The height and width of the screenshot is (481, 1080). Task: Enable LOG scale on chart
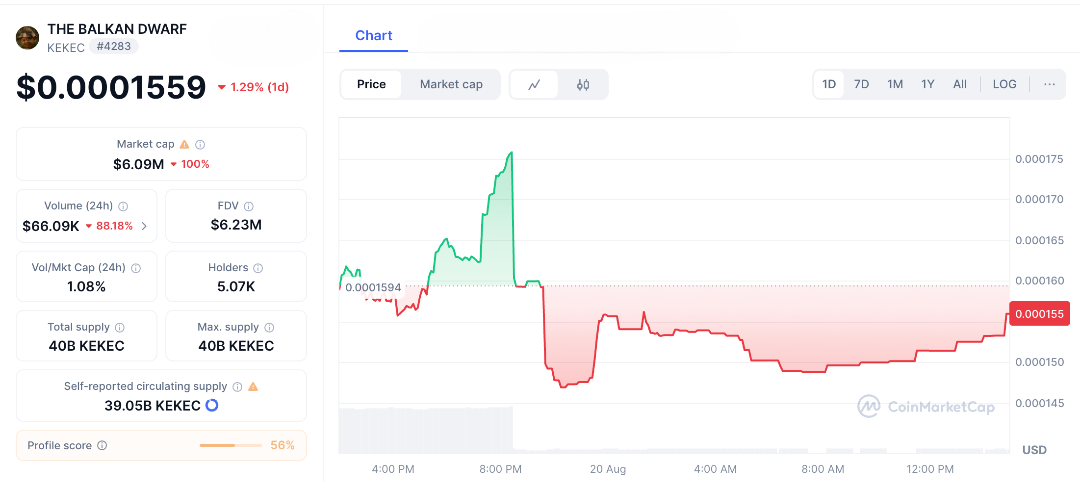[1004, 84]
